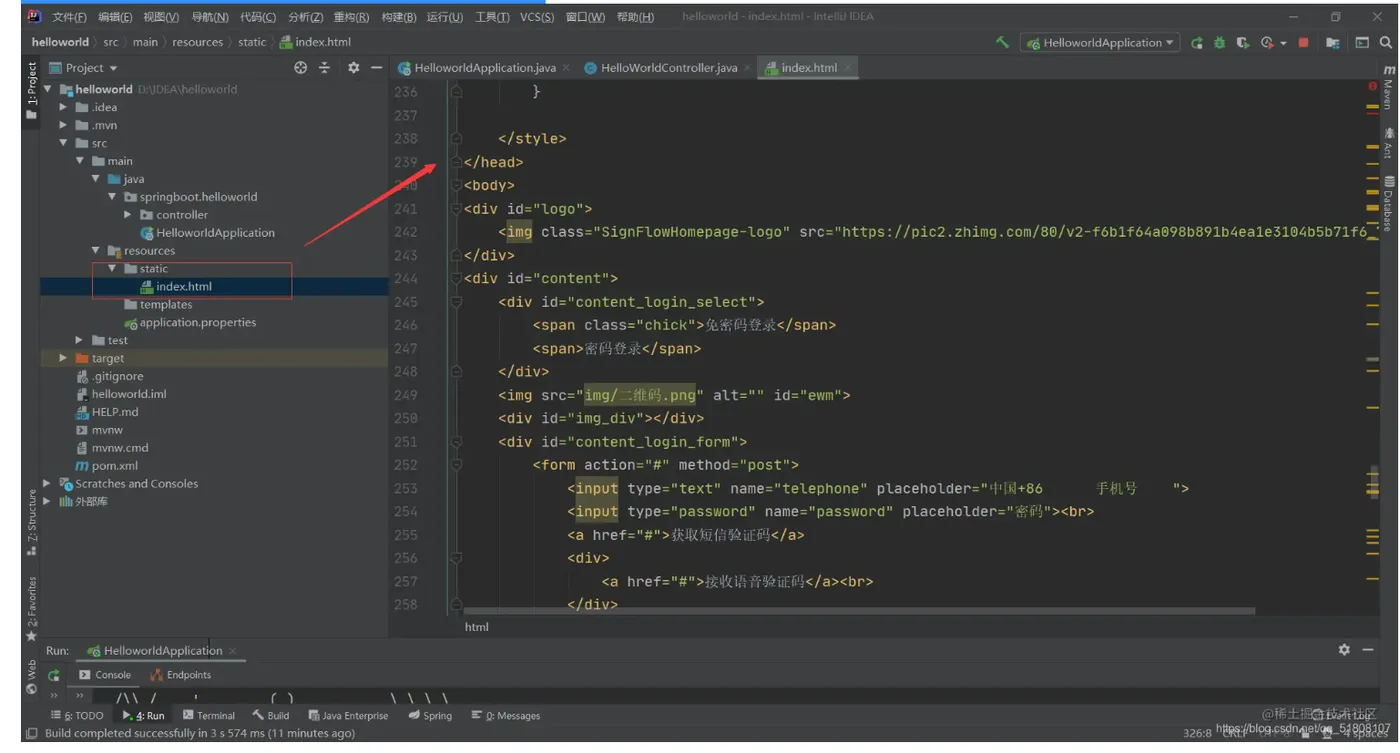
Task: Expand the target folder
Action: pos(63,358)
